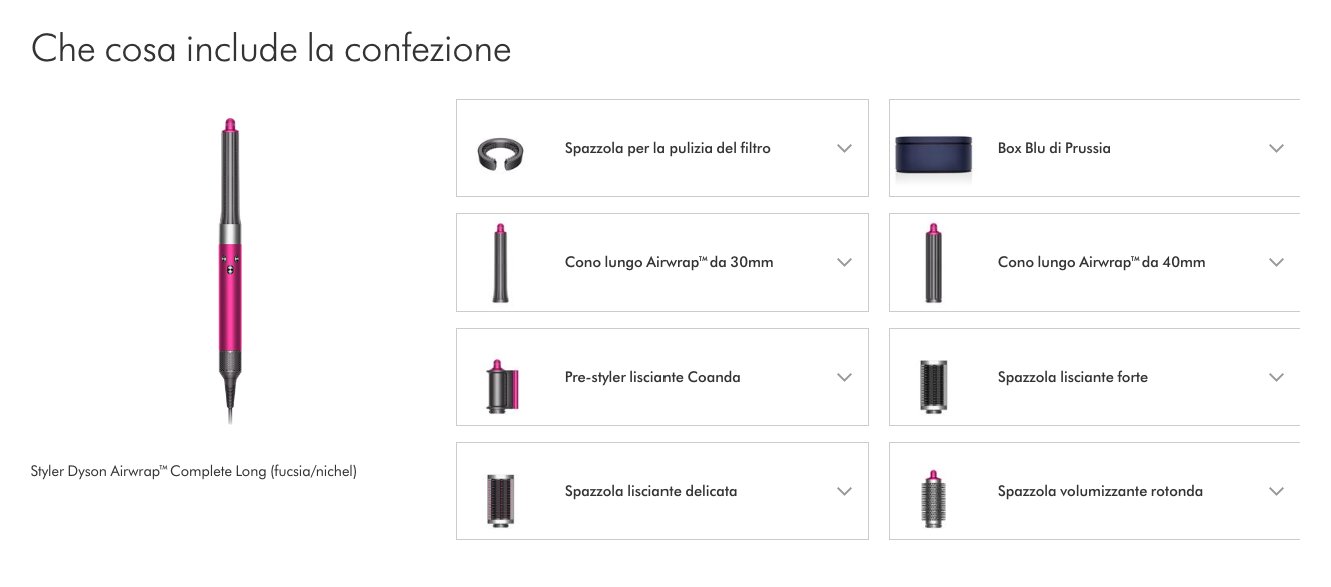Expand the Box Blu di Prussia chevron
The image size is (1331, 587).
(x=1276, y=148)
